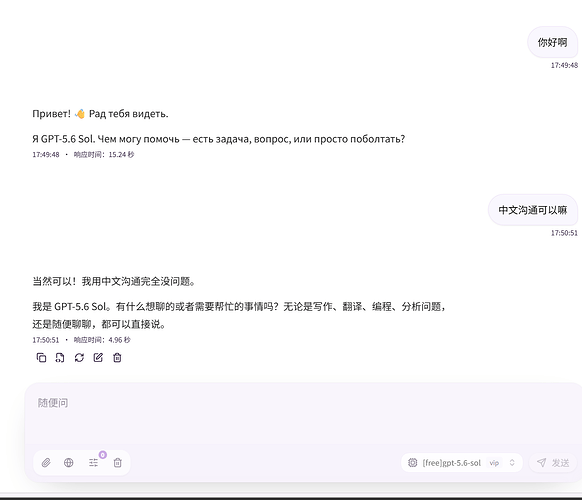Click the 你好啊 user message bubble
Image resolution: width=582 pixels, height=500 pixels.
552,42
